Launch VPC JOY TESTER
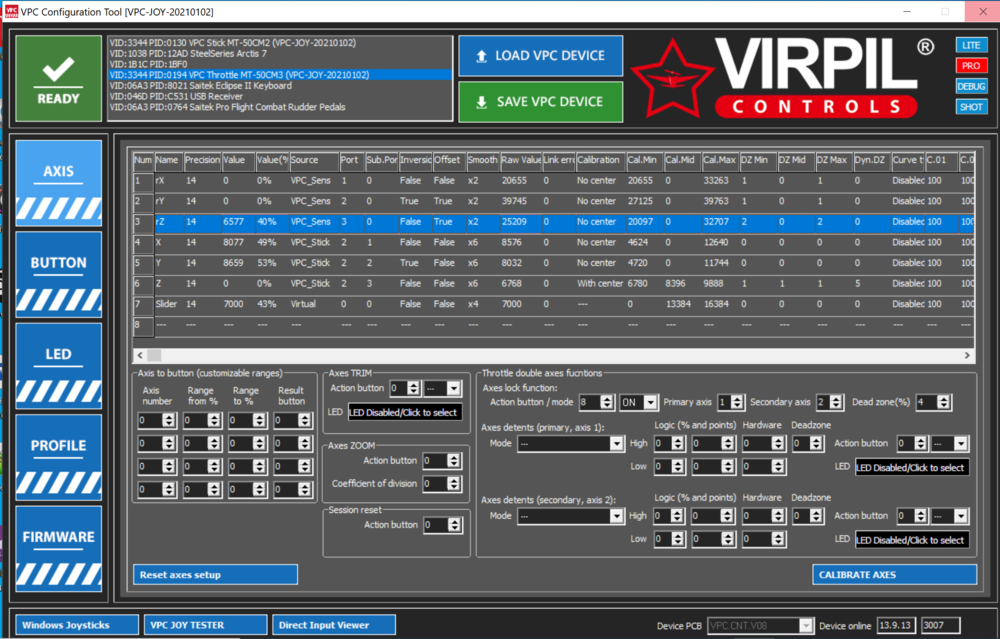 205,625
